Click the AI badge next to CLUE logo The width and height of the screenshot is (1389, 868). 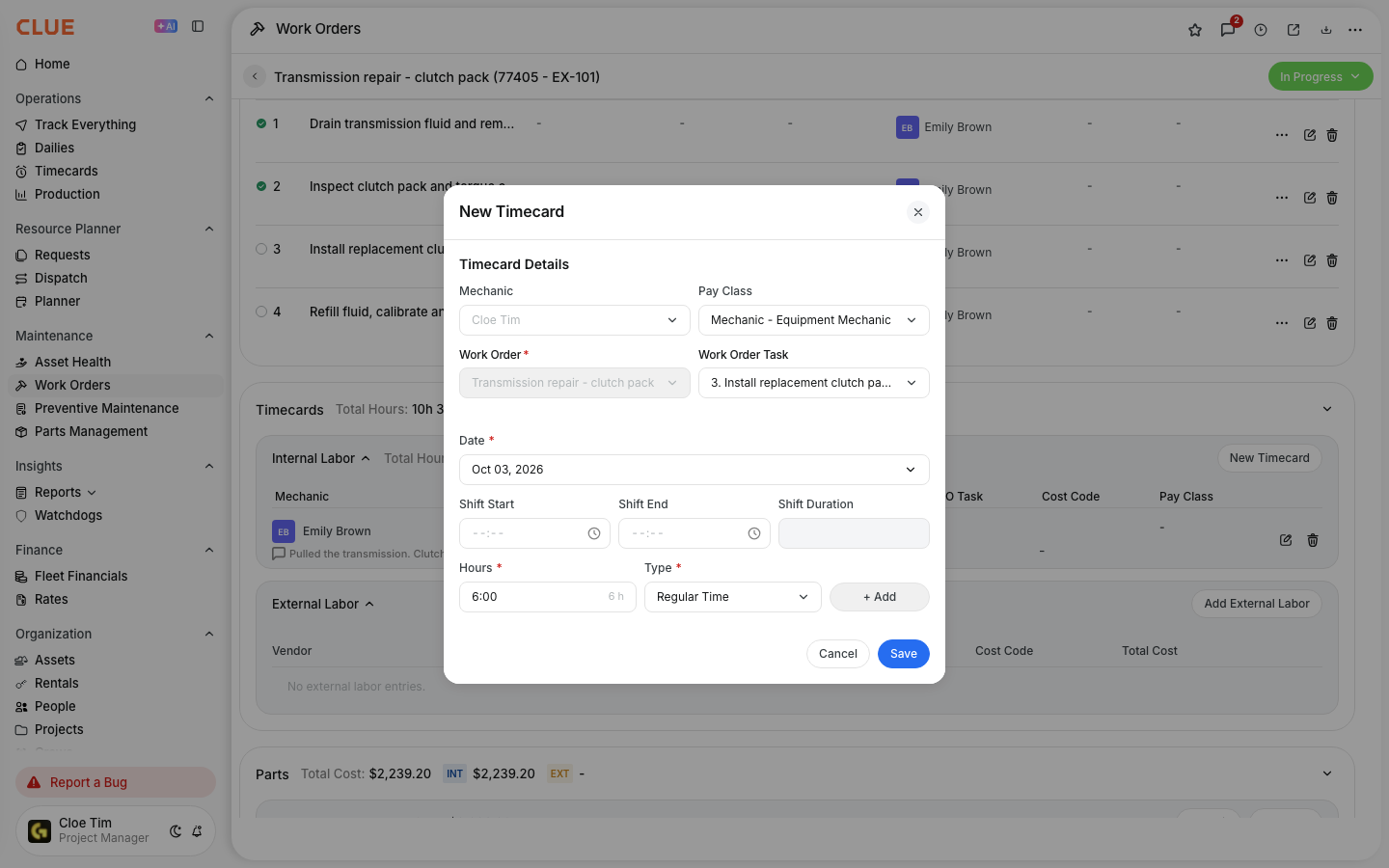(x=166, y=27)
